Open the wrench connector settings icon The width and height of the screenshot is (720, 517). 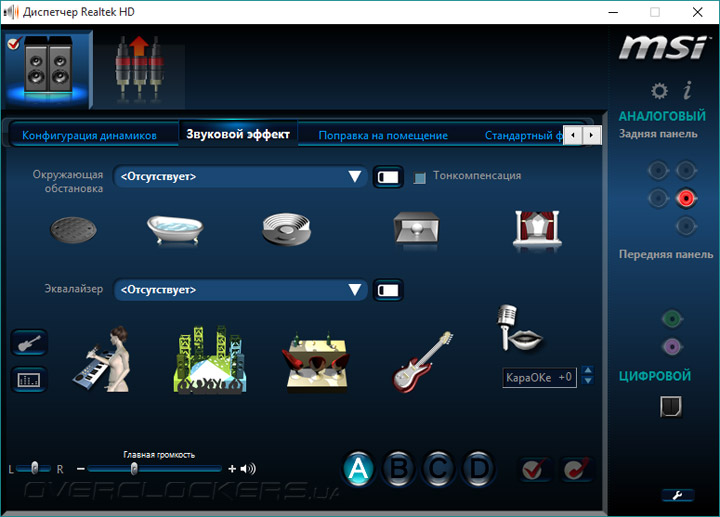pos(678,495)
